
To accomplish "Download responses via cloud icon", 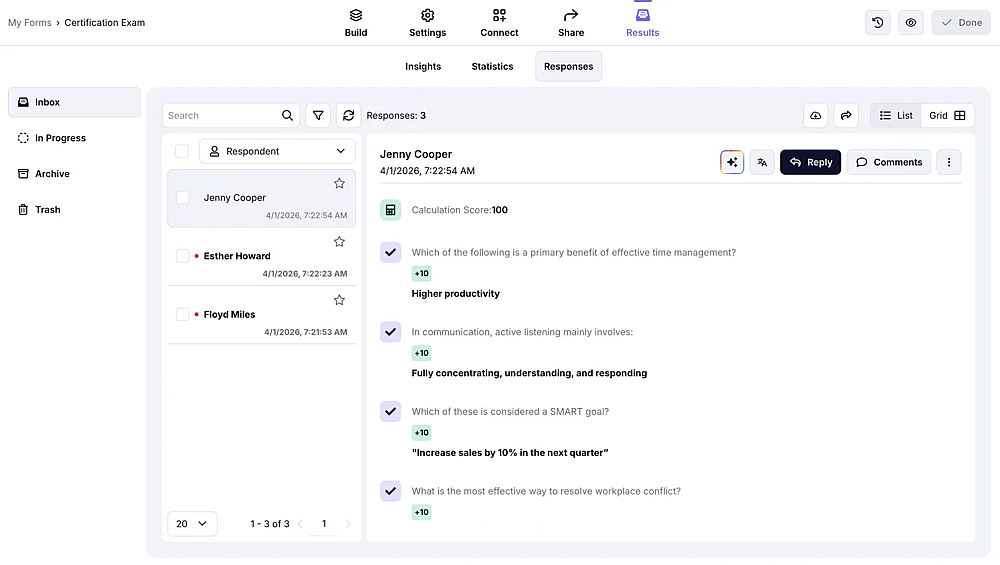I will coord(815,115).
